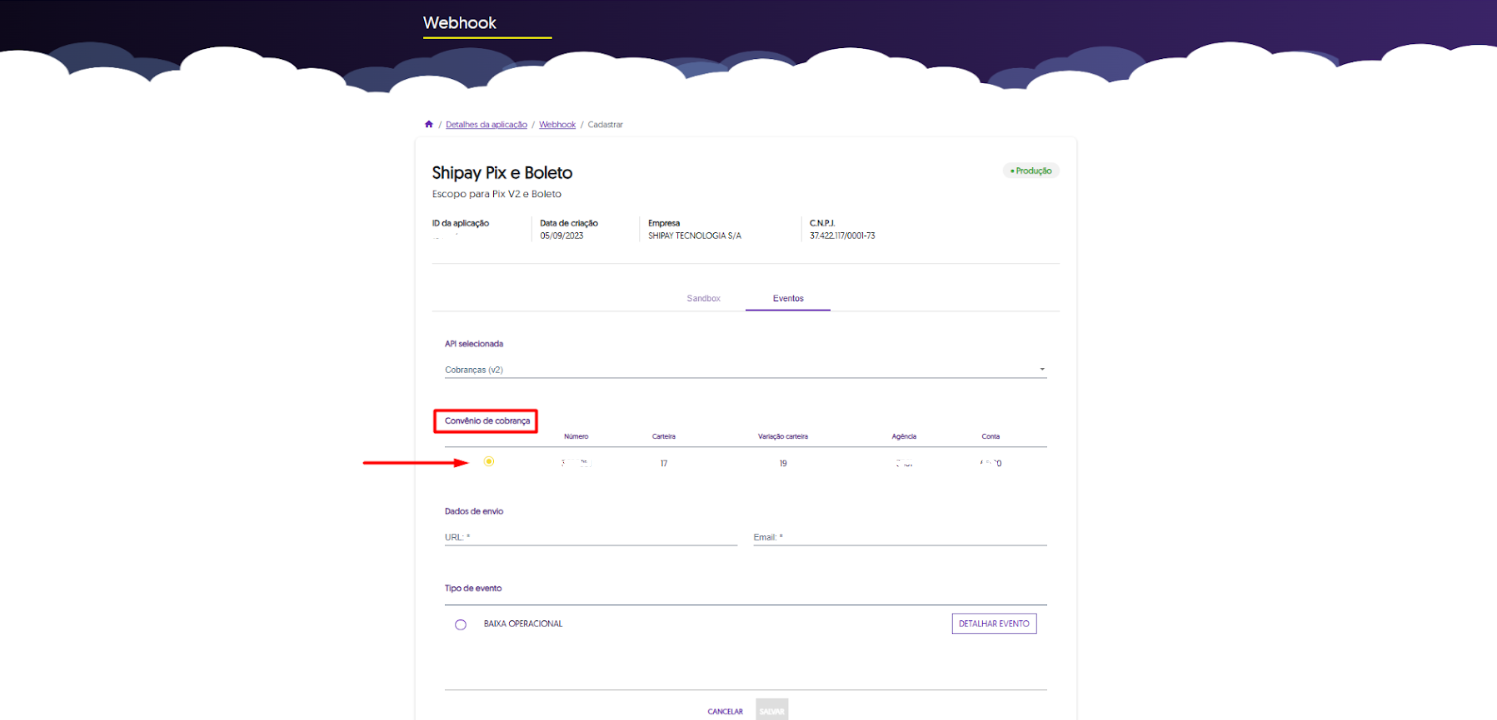Go to the Webhook breadcrumb link
Viewport: 1497px width, 720px height.
pyautogui.click(x=557, y=124)
